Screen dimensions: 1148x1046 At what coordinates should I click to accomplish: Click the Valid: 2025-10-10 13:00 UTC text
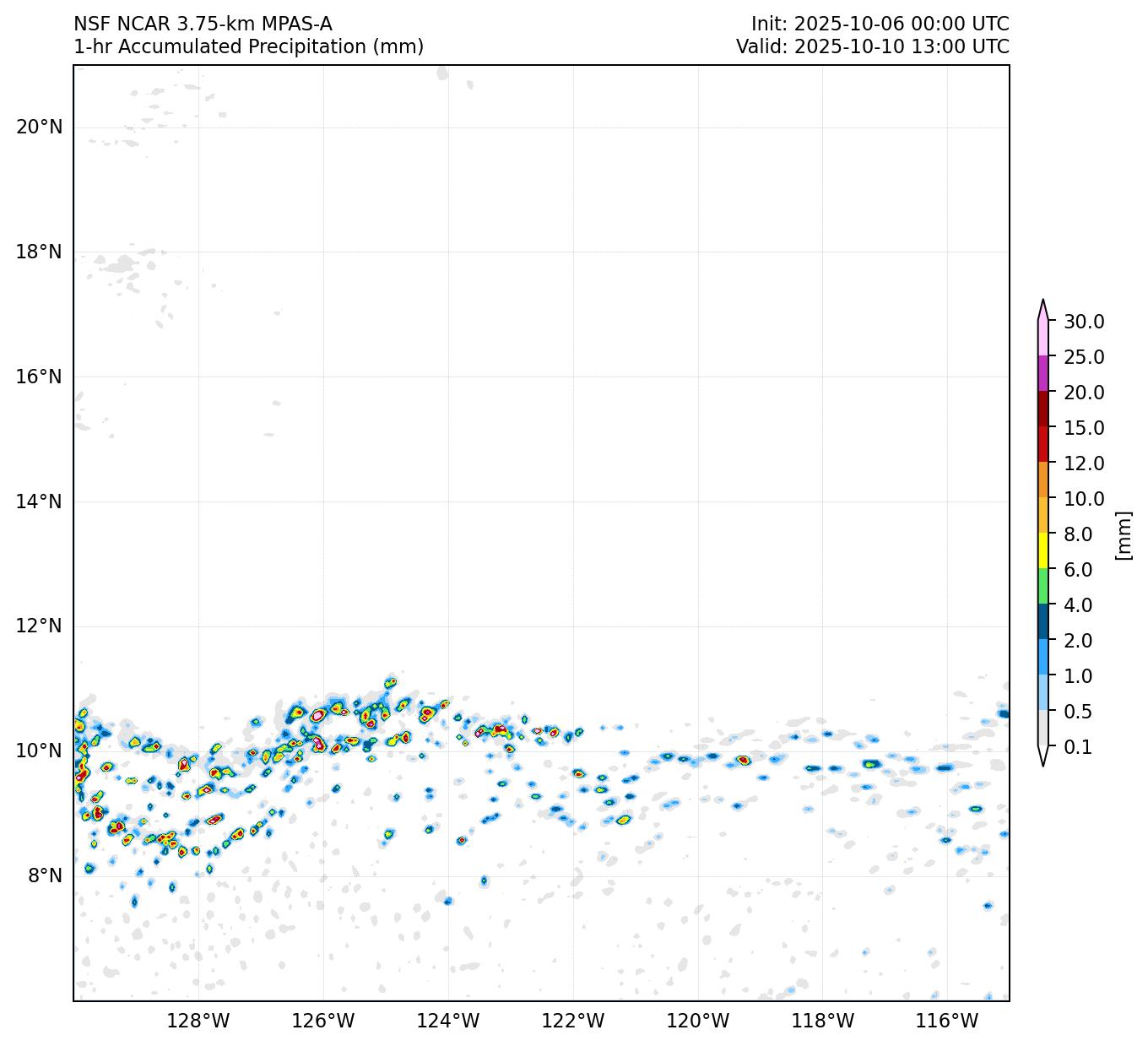pyautogui.click(x=872, y=46)
